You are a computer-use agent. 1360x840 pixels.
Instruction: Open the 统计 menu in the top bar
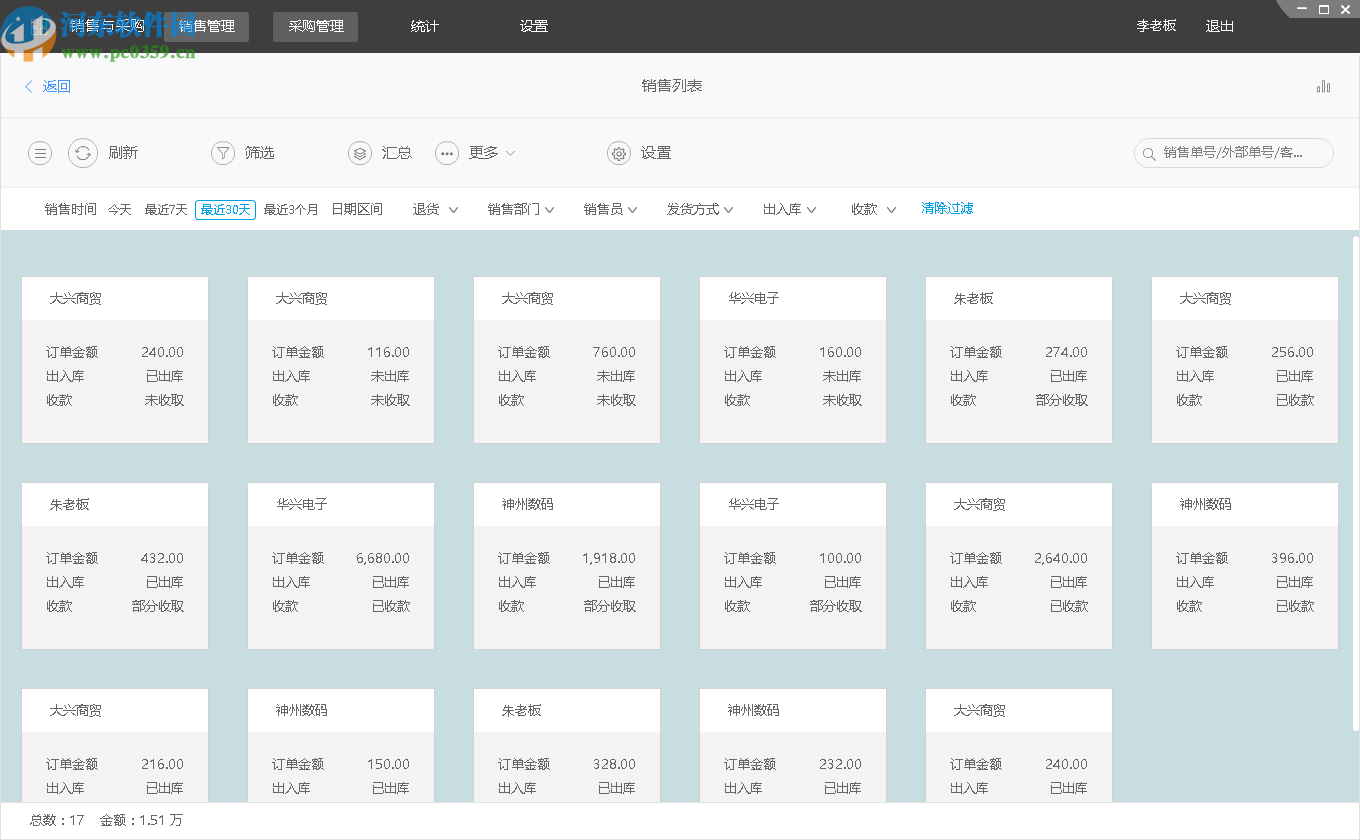click(x=424, y=26)
